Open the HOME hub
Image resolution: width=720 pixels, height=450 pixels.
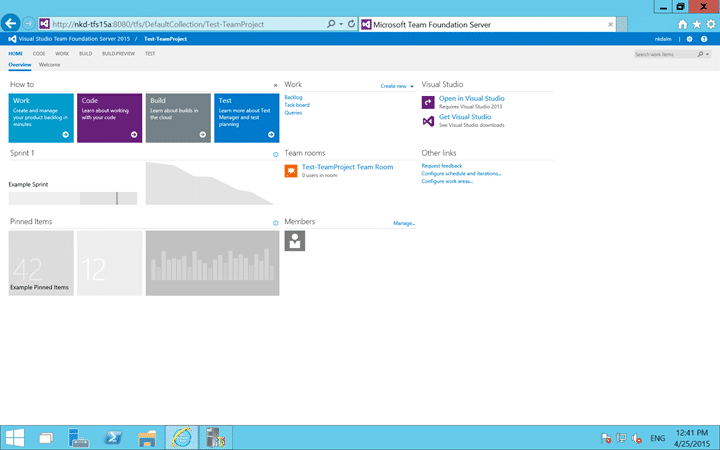(x=15, y=54)
